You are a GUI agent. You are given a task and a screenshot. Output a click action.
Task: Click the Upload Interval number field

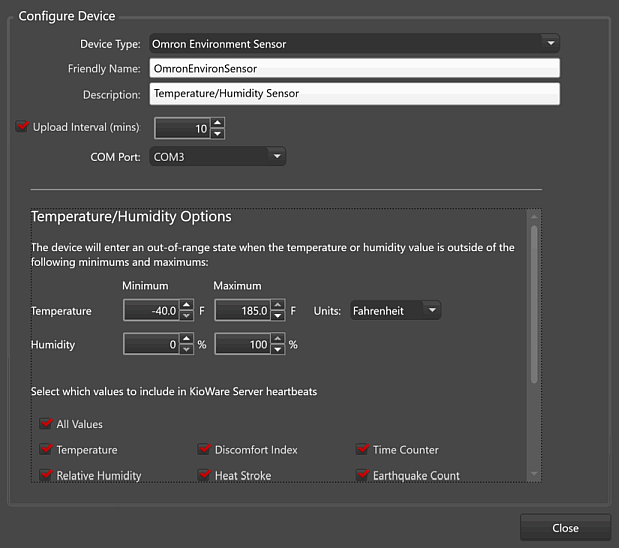(183, 128)
